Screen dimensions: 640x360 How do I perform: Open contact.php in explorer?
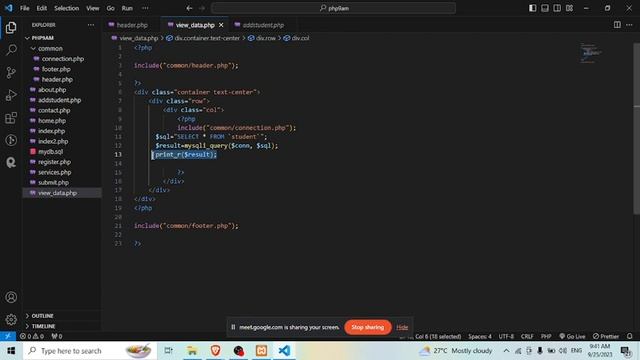tap(54, 110)
